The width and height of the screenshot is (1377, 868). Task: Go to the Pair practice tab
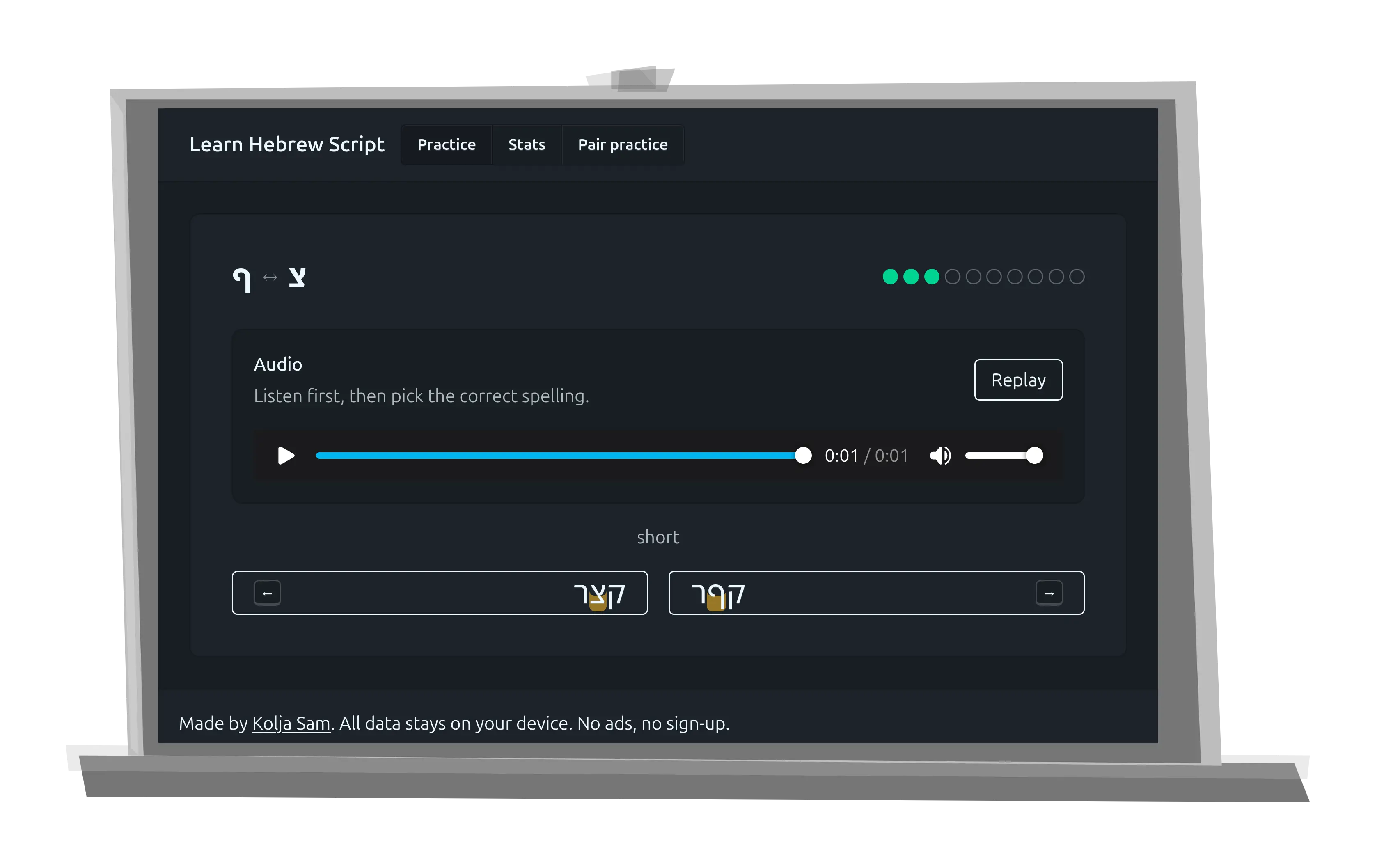coord(623,144)
